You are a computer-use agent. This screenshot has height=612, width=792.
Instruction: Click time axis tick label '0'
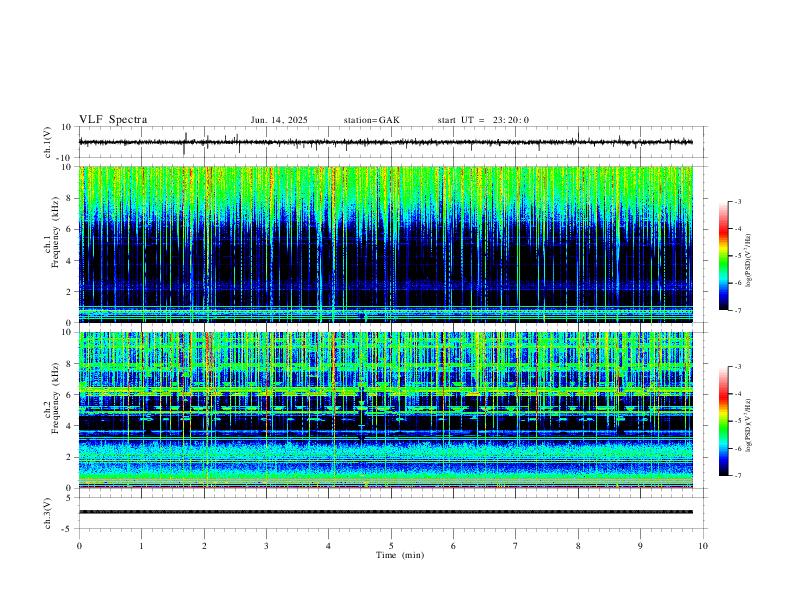point(79,546)
